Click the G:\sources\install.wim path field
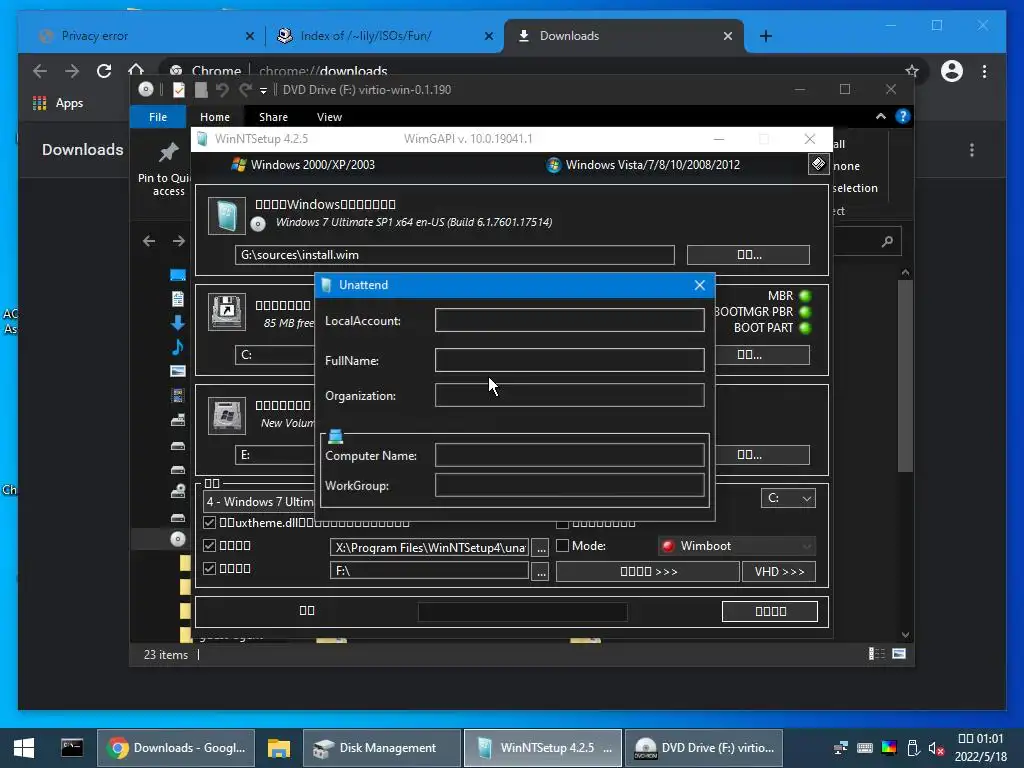Screen dimensions: 1024x768 click(x=455, y=255)
